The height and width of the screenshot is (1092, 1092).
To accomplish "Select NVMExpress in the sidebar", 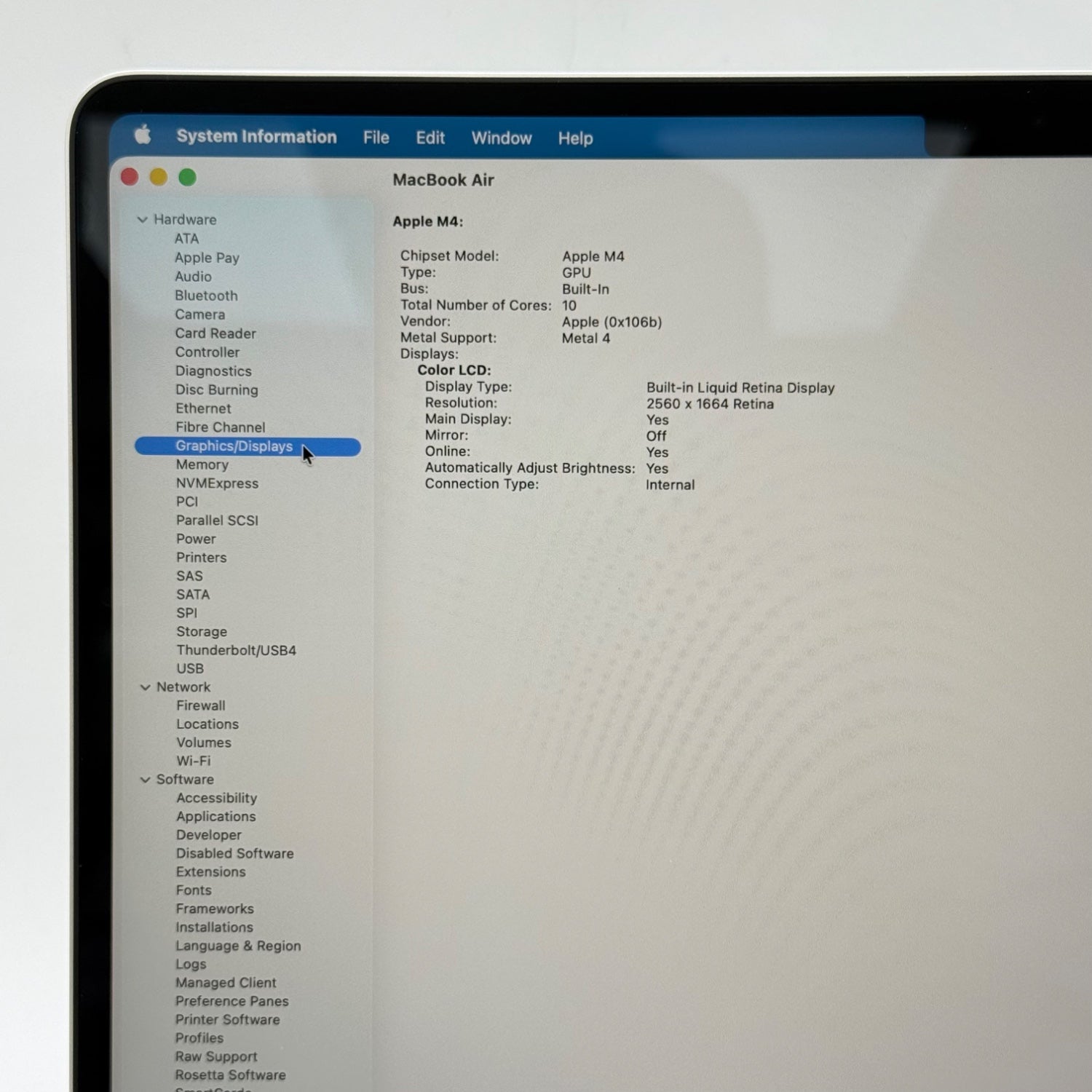I will coord(217,483).
